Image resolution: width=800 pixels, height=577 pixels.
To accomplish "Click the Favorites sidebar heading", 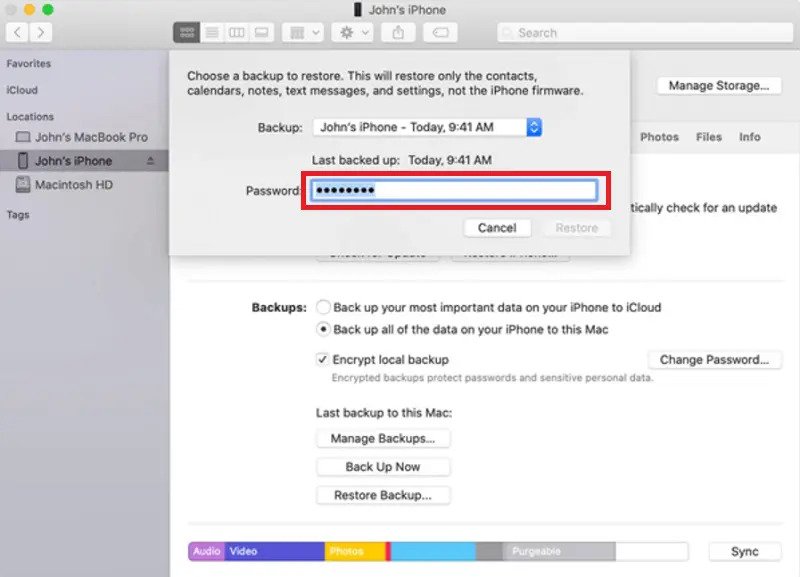I will click(x=29, y=64).
